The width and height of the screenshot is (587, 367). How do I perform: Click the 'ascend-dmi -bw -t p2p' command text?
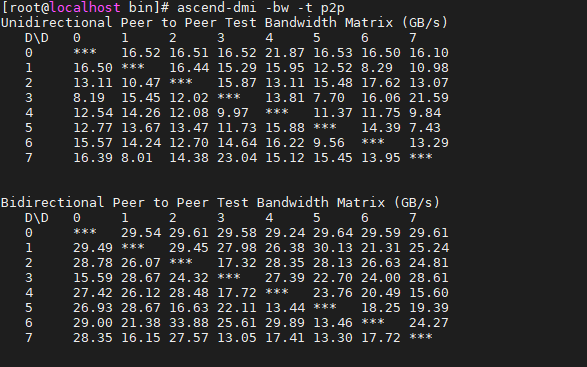[261, 7]
